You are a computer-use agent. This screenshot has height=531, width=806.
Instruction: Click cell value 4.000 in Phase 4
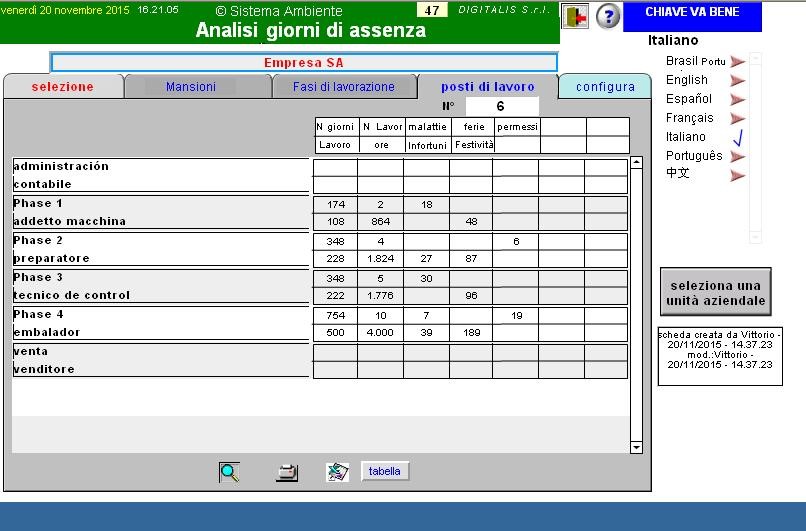[x=380, y=333]
